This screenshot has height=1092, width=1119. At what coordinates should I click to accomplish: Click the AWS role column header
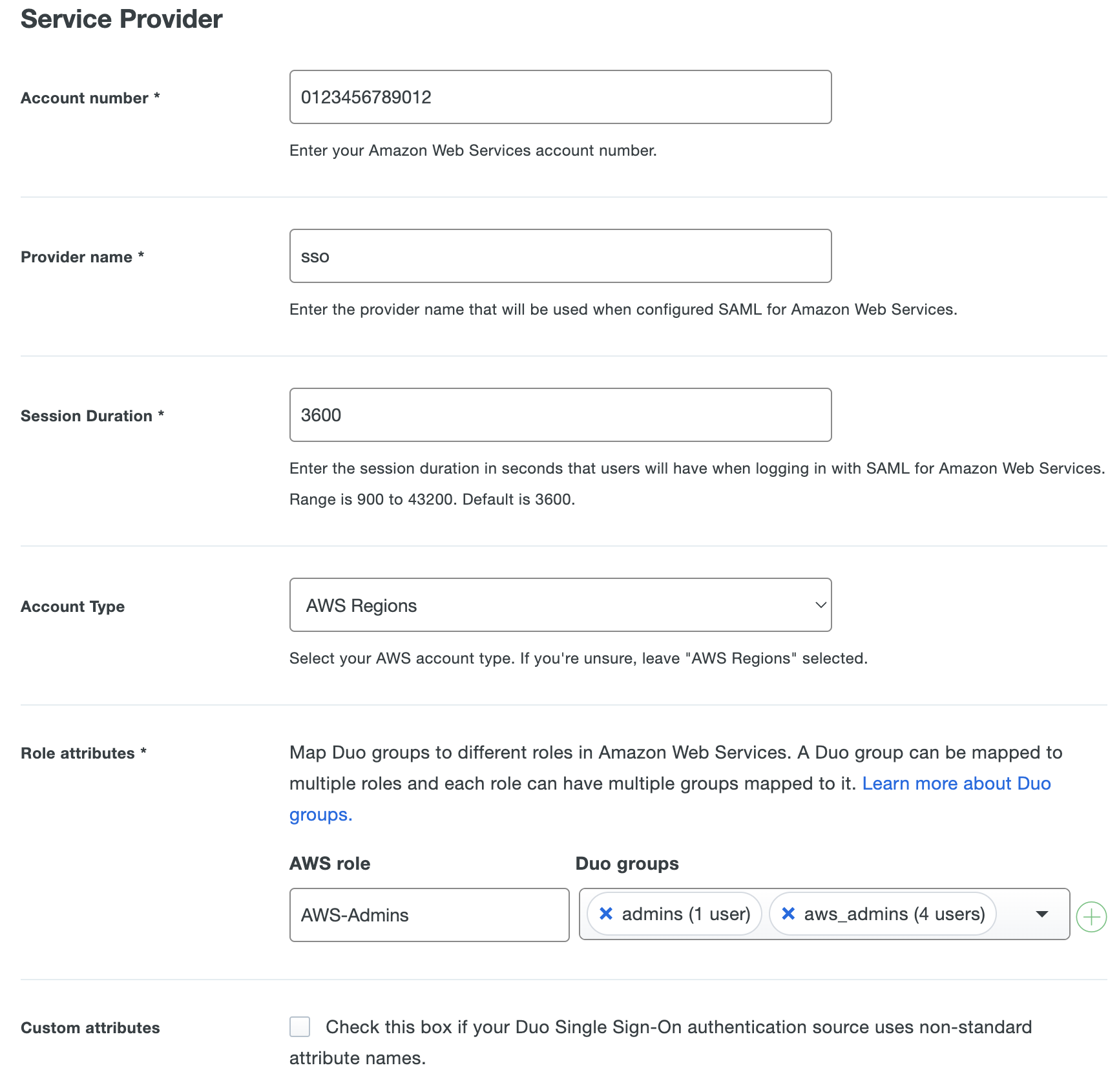[329, 863]
